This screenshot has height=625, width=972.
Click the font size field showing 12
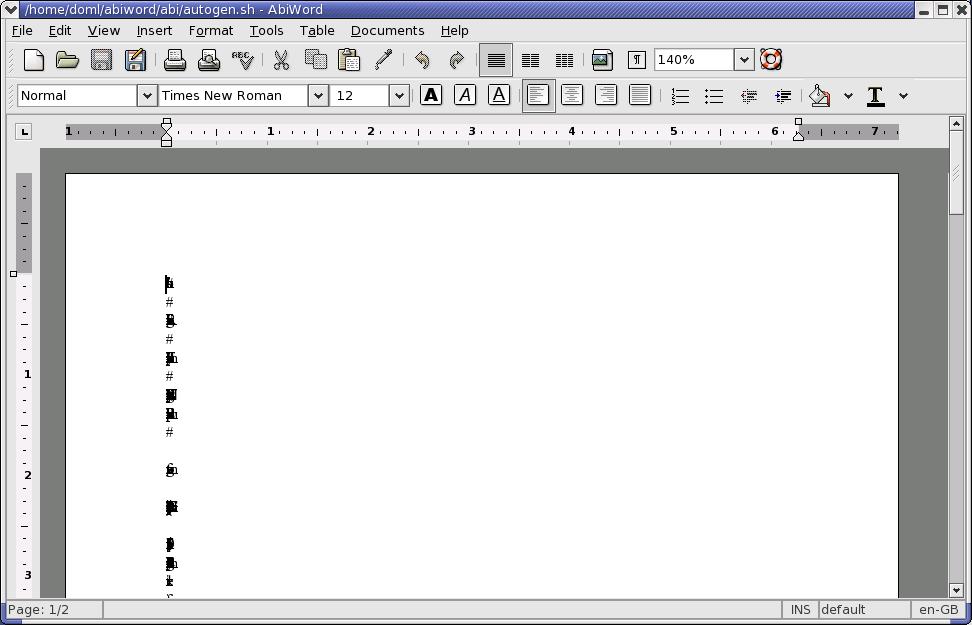(359, 96)
